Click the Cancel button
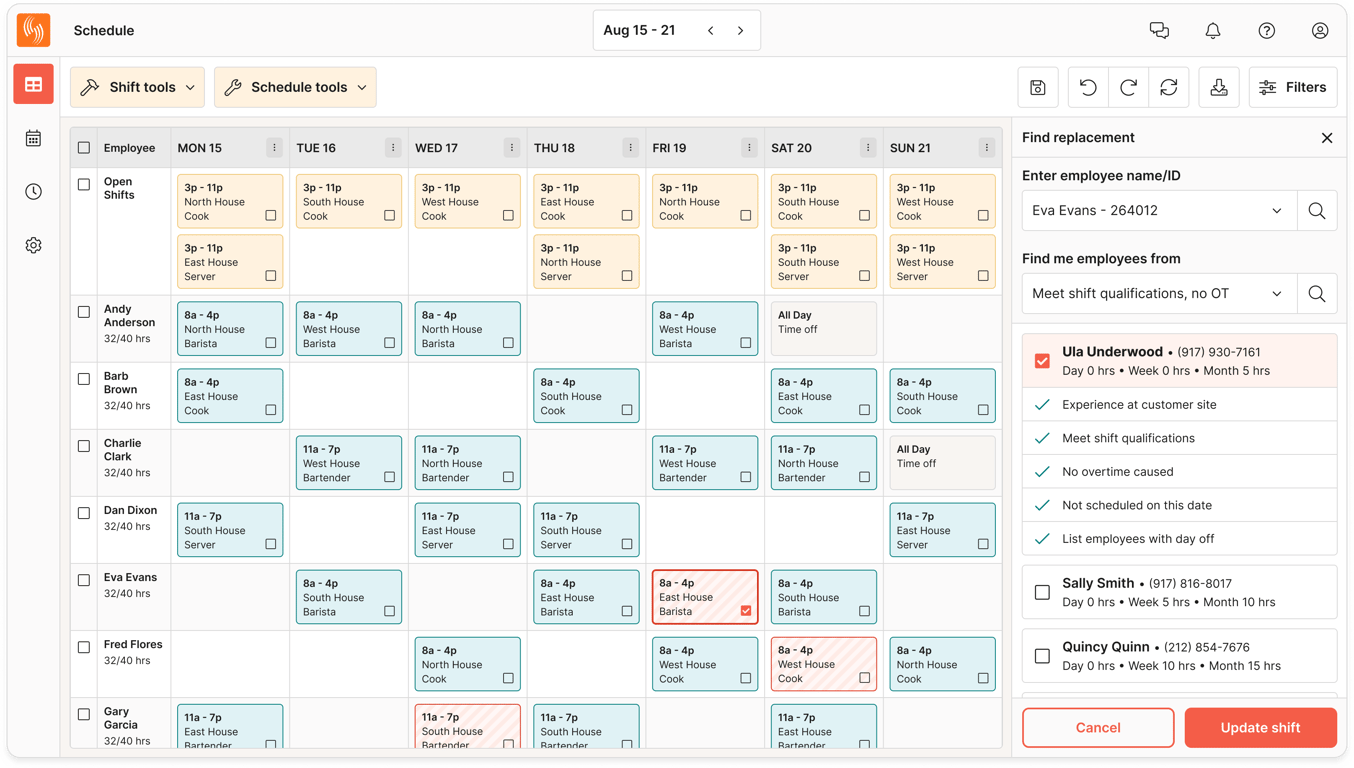 point(1098,728)
